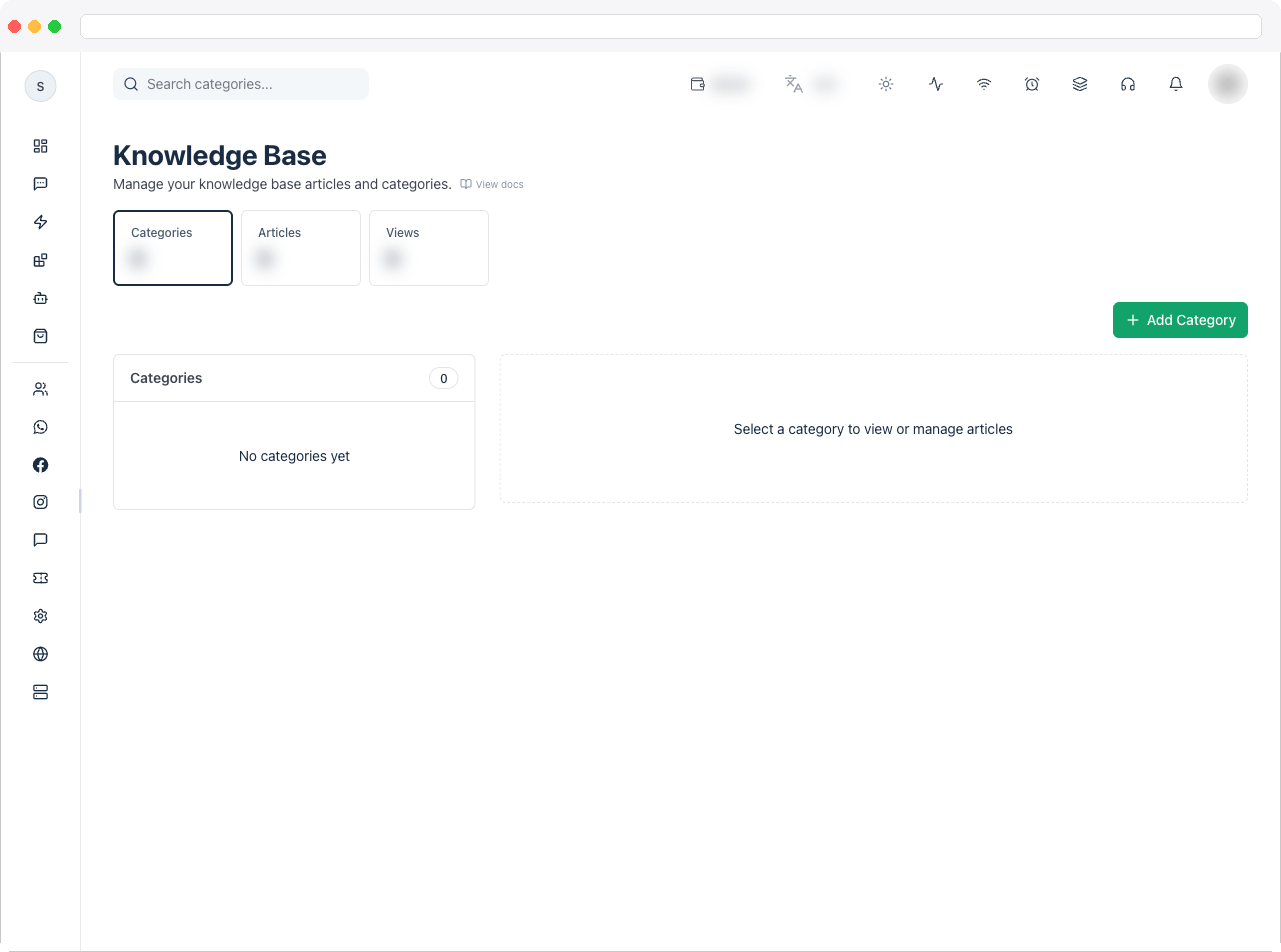
Task: Focus the Search categories input field
Action: (241, 84)
